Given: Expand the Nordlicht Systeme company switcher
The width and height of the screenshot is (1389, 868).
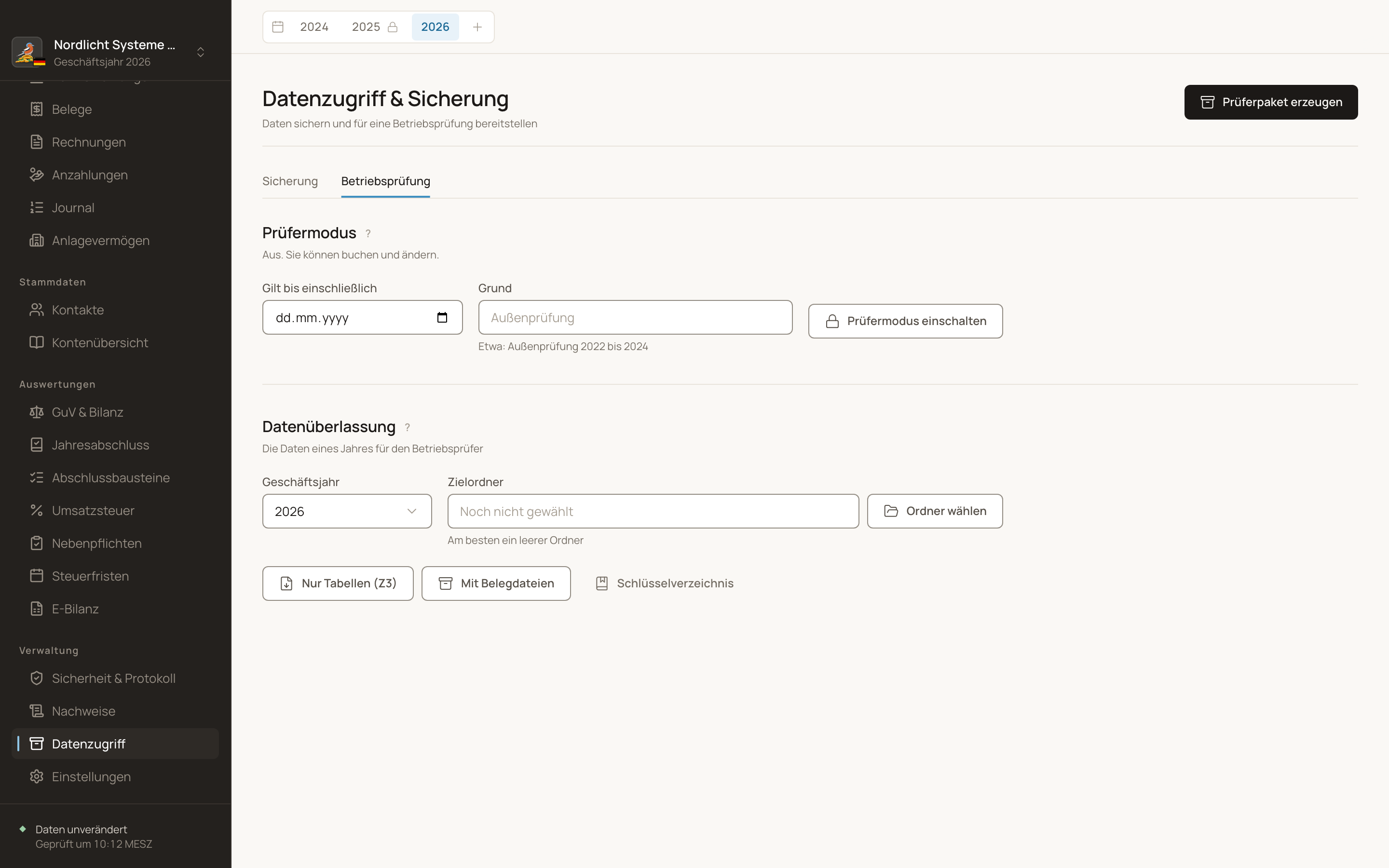Looking at the screenshot, I should point(200,52).
